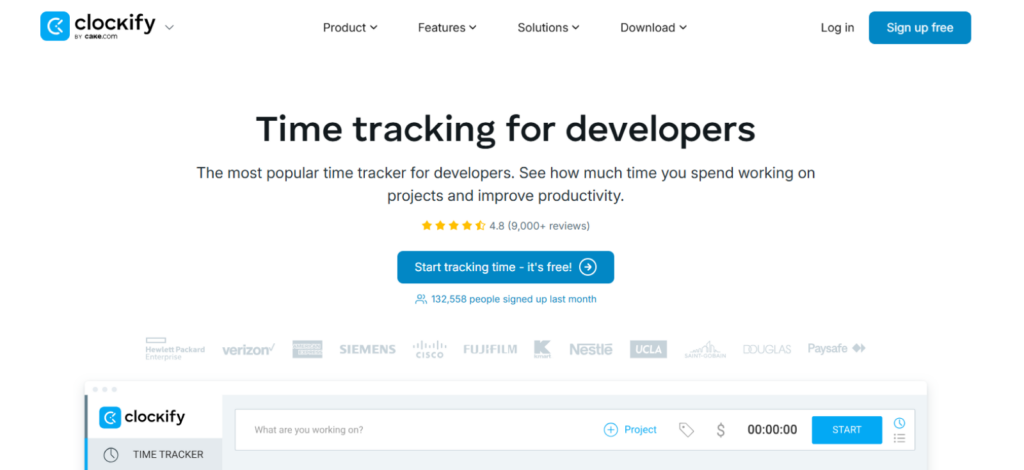Click the Log in link
The image size is (1024, 470).
click(x=837, y=27)
